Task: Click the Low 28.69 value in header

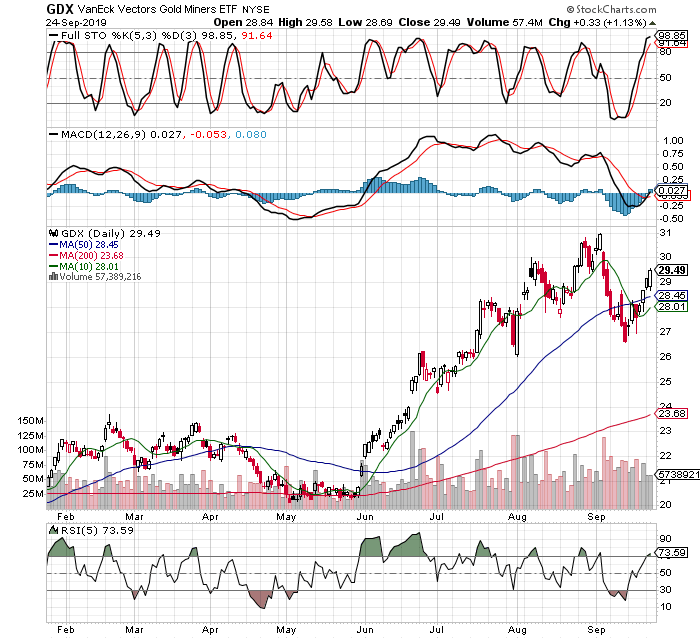Action: [x=366, y=22]
